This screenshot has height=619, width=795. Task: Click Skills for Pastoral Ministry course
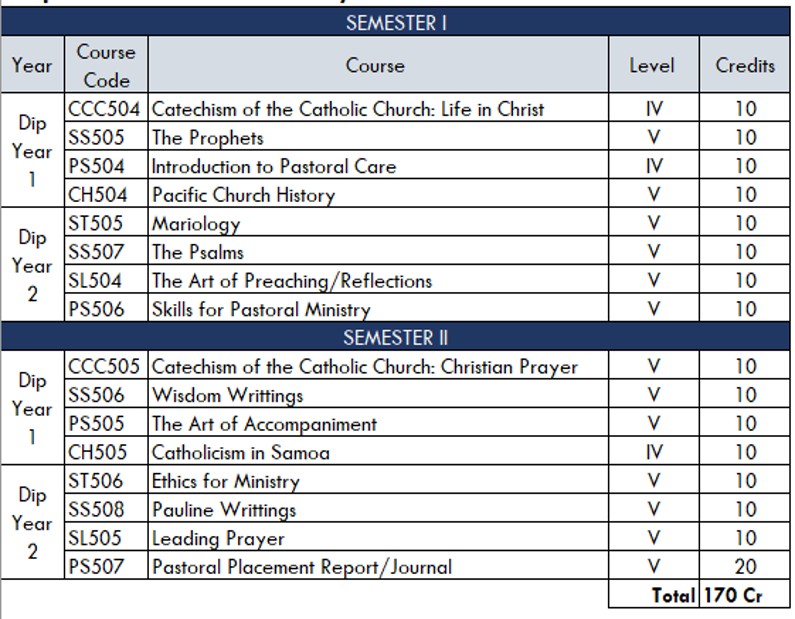coord(261,310)
